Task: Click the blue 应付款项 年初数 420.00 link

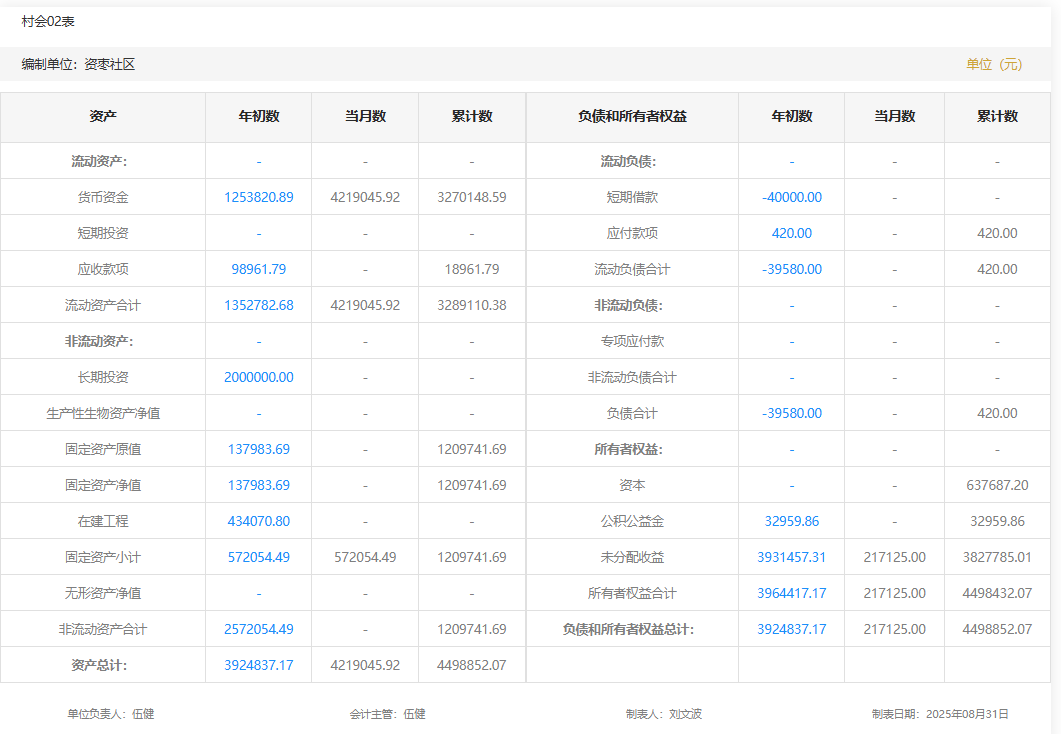Action: 791,233
